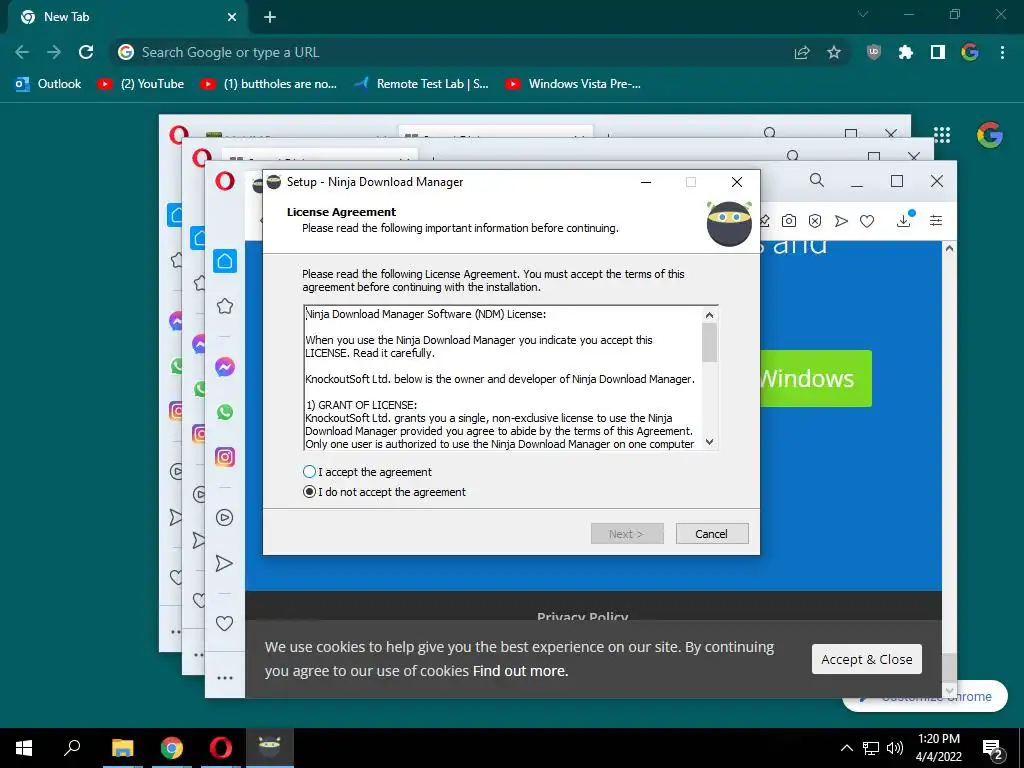Open Opera's downloads icon
The image size is (1024, 768).
(904, 219)
